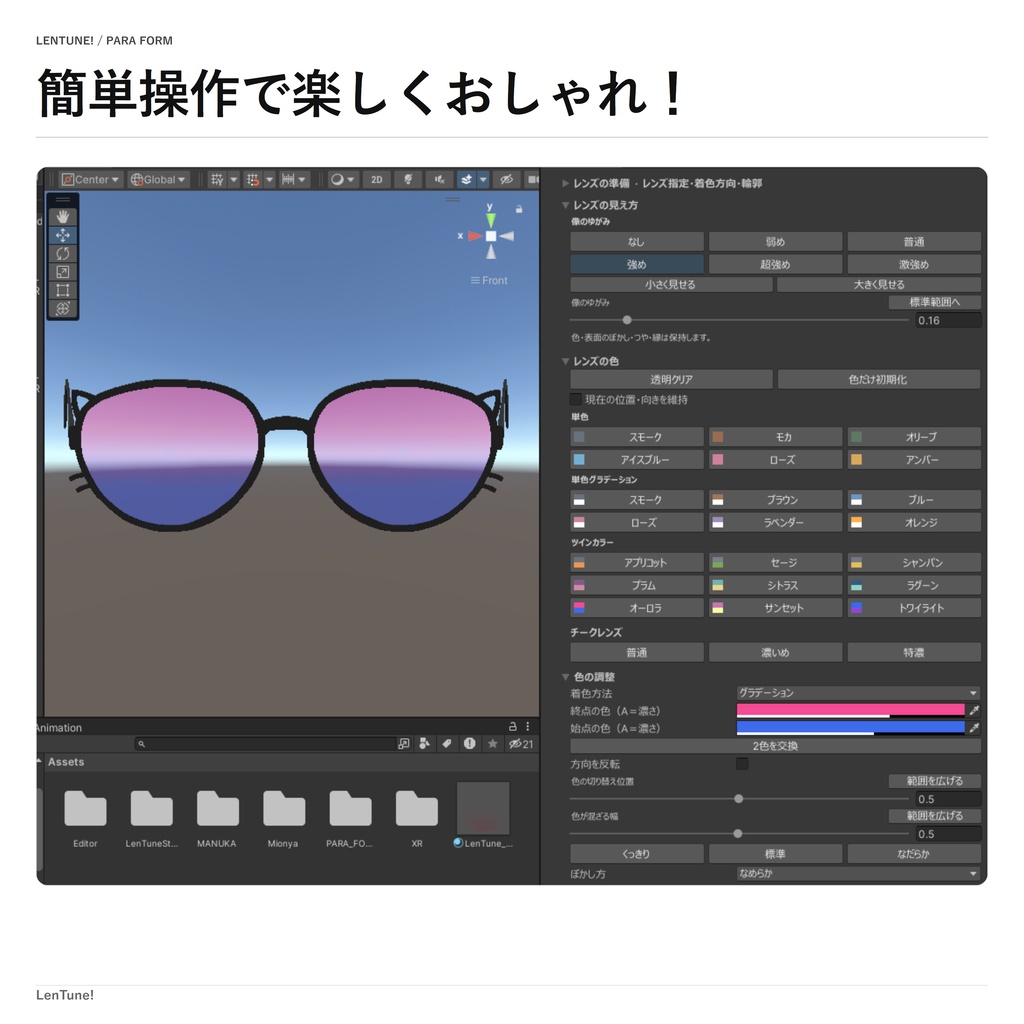Select the LenTune_ material asset thumbnail
Screen dimensions: 1024x1024
(483, 808)
